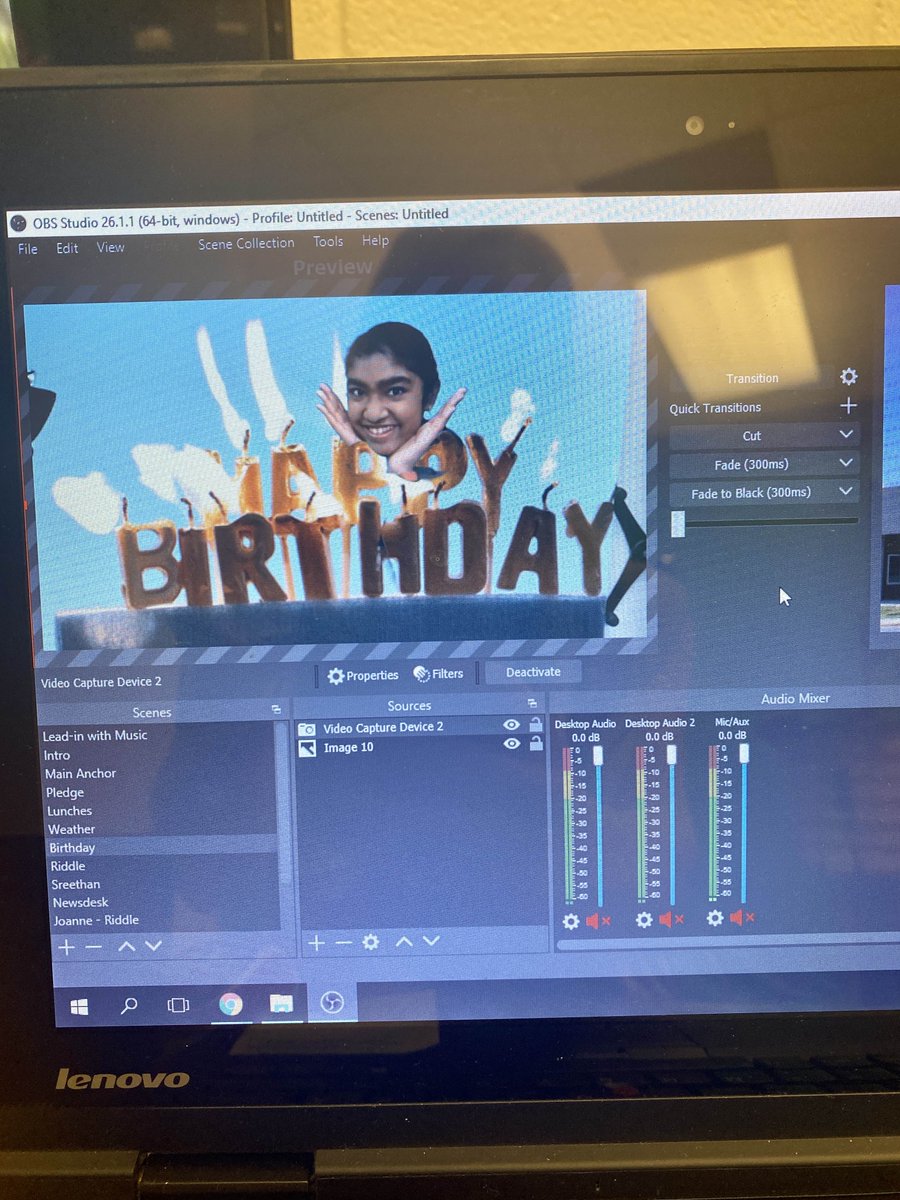Remove selected source with minus icon
Viewport: 900px width, 1200px height.
click(x=343, y=942)
